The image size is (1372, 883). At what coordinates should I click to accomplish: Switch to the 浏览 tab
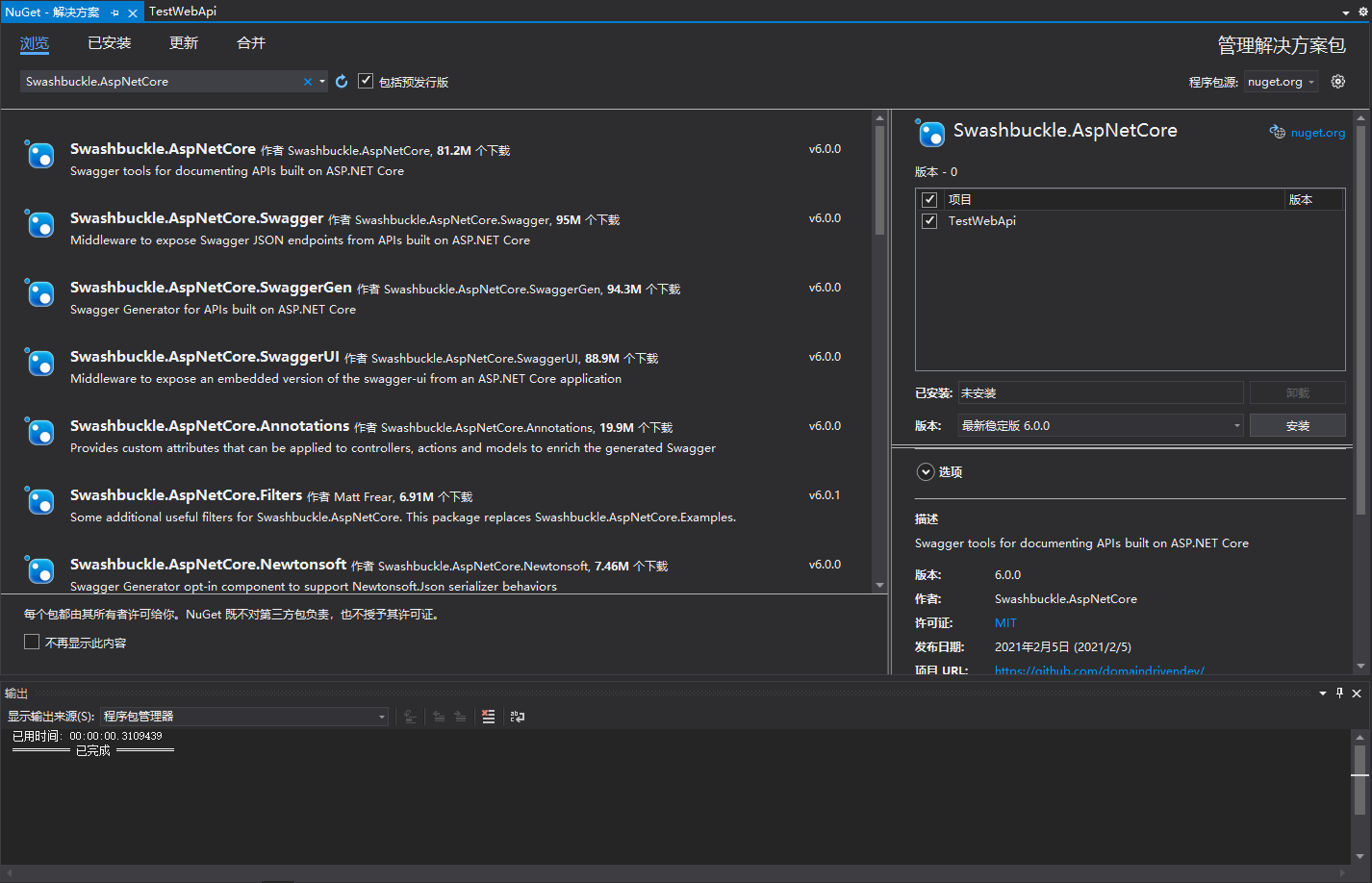pos(35,43)
